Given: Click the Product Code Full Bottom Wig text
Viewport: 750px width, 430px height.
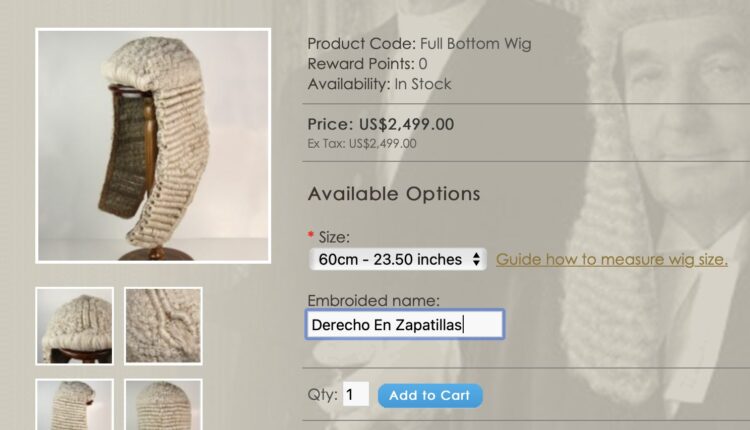Looking at the screenshot, I should (419, 44).
